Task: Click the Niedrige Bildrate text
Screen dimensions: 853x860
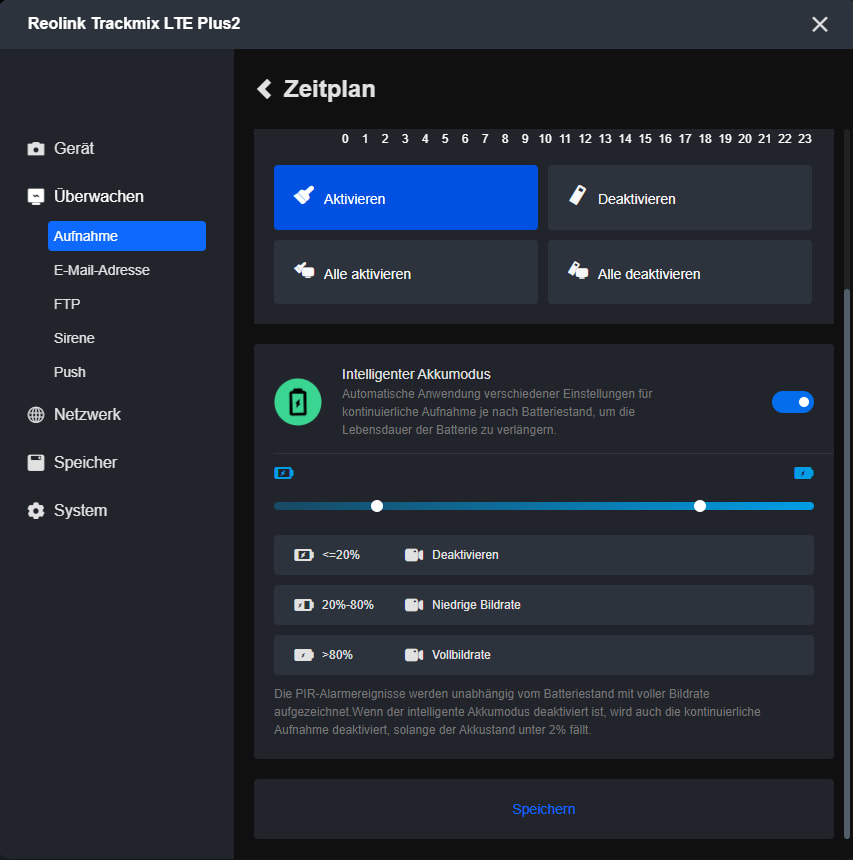Action: 476,605
